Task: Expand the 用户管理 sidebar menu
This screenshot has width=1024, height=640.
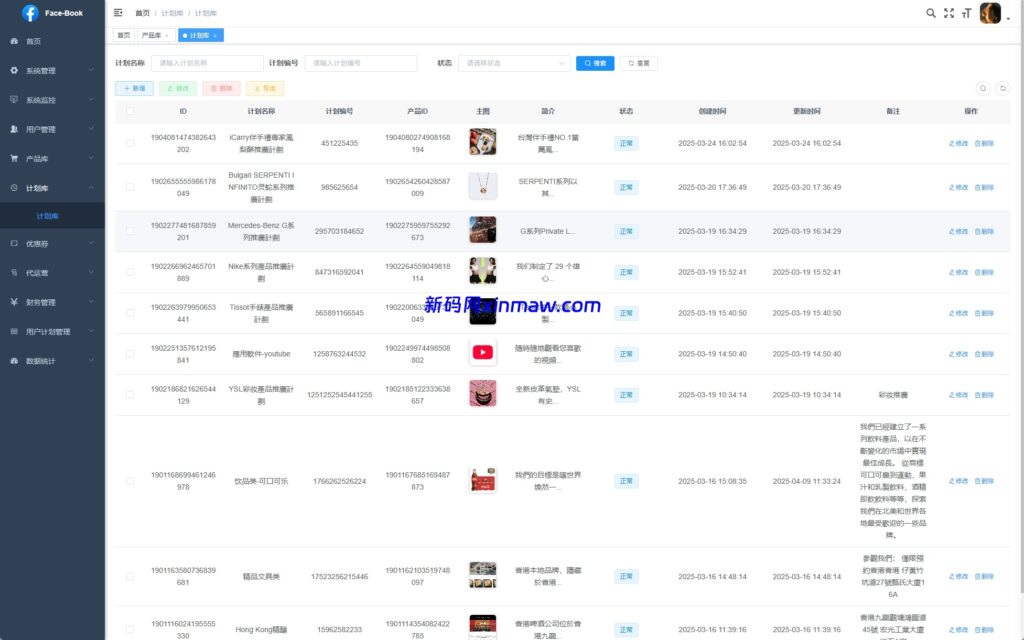Action: coord(52,128)
